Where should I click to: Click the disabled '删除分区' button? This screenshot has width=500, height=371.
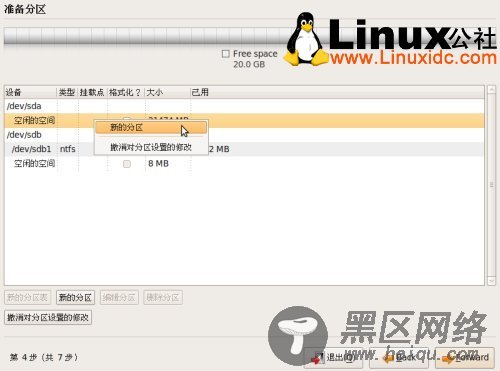pos(163,297)
